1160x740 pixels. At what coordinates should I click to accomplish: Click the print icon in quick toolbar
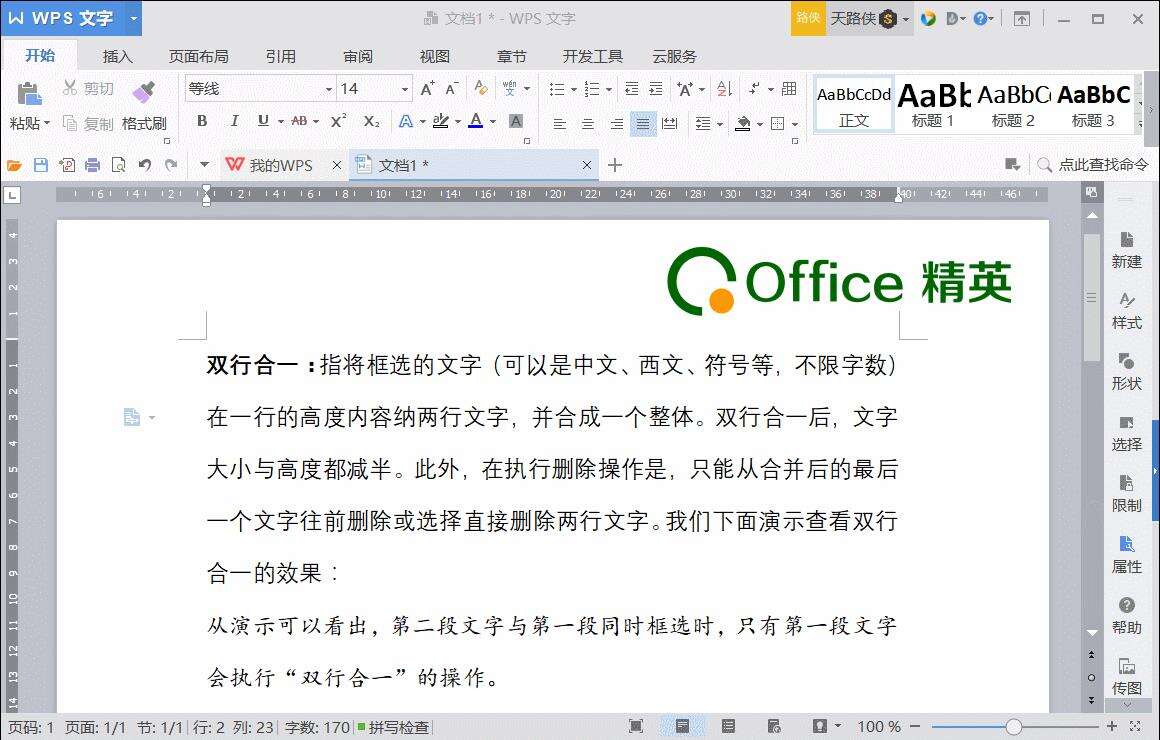[x=92, y=165]
